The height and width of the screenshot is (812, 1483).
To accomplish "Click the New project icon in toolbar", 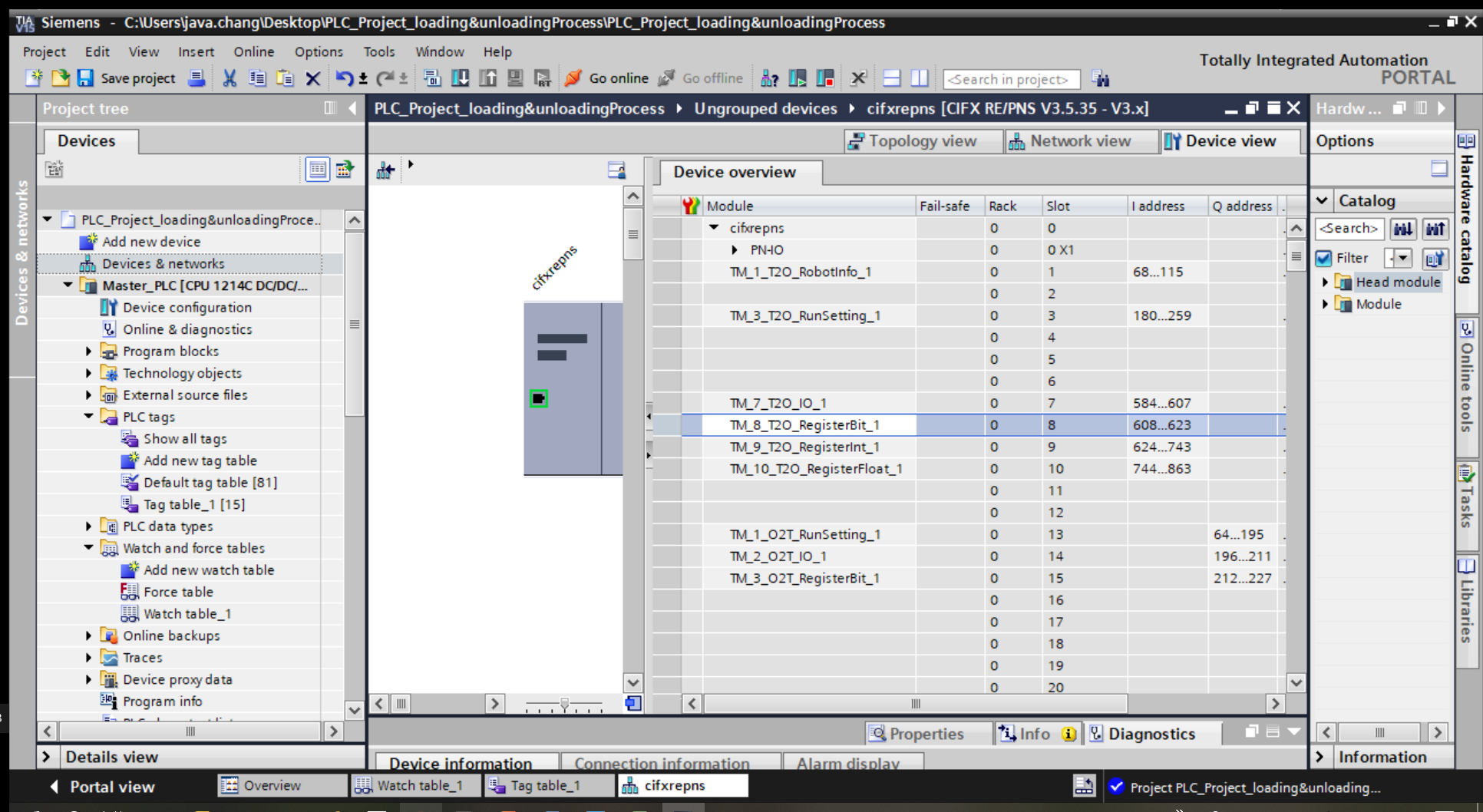I will coord(34,78).
